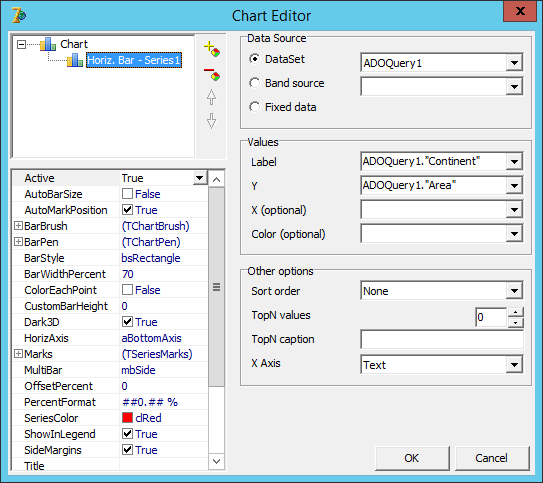The width and height of the screenshot is (543, 483).
Task: Enable the AutoBarSize checkbox
Action: (x=127, y=194)
